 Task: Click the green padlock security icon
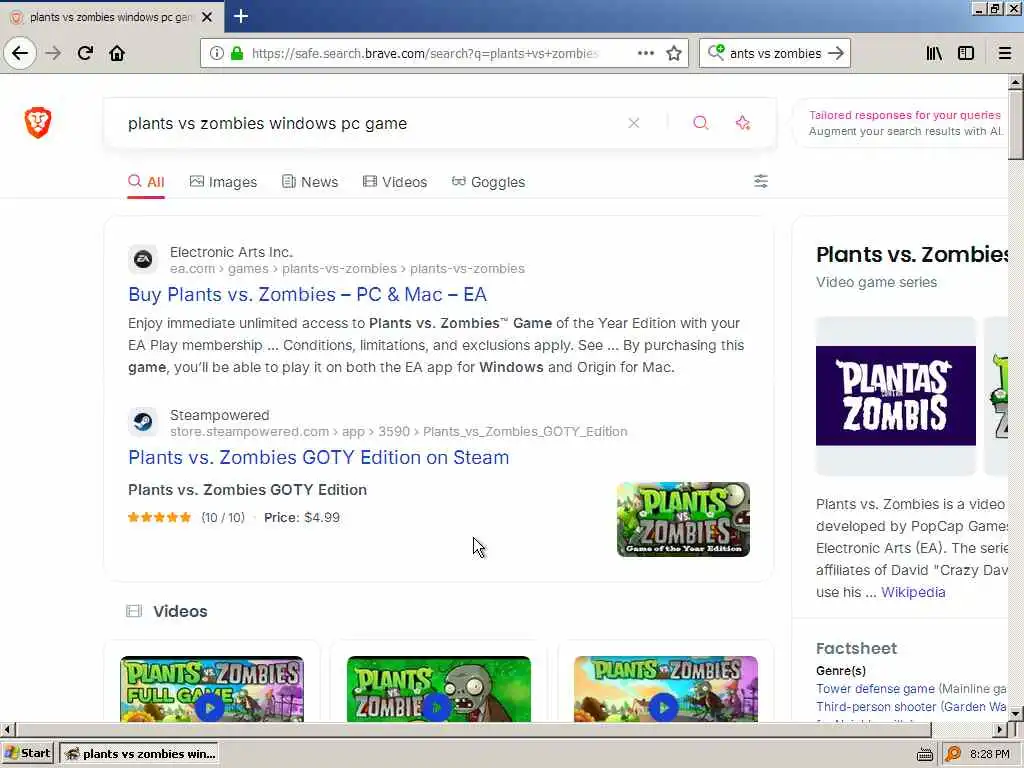click(x=237, y=54)
